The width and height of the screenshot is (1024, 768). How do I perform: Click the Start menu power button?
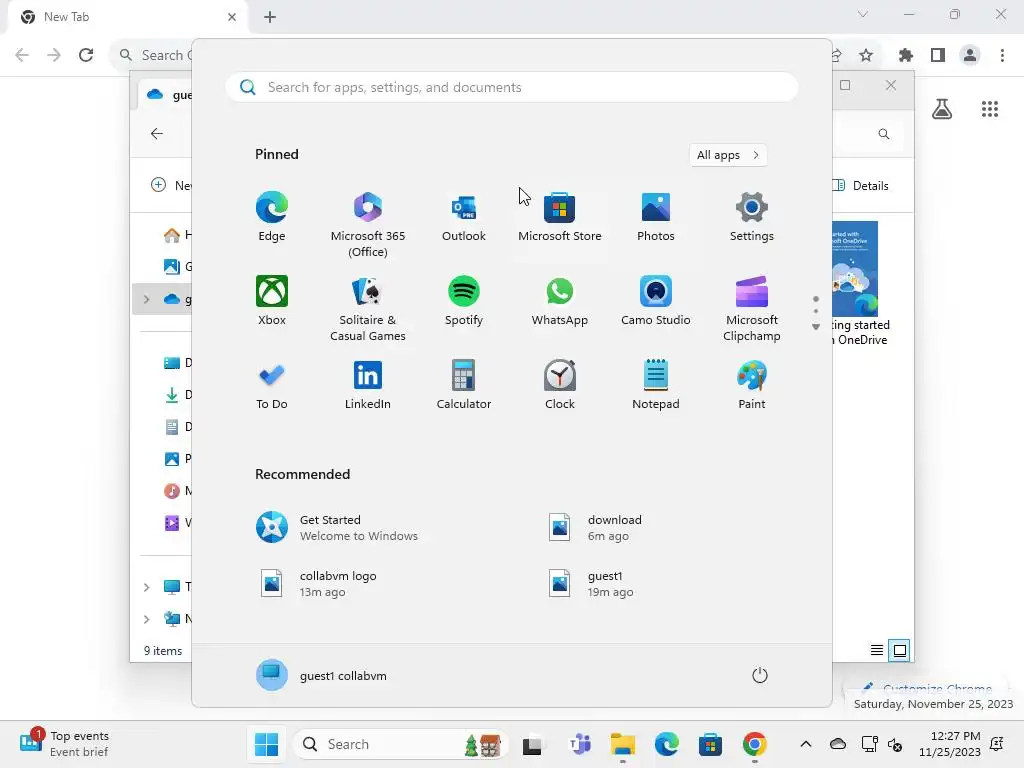coord(760,675)
